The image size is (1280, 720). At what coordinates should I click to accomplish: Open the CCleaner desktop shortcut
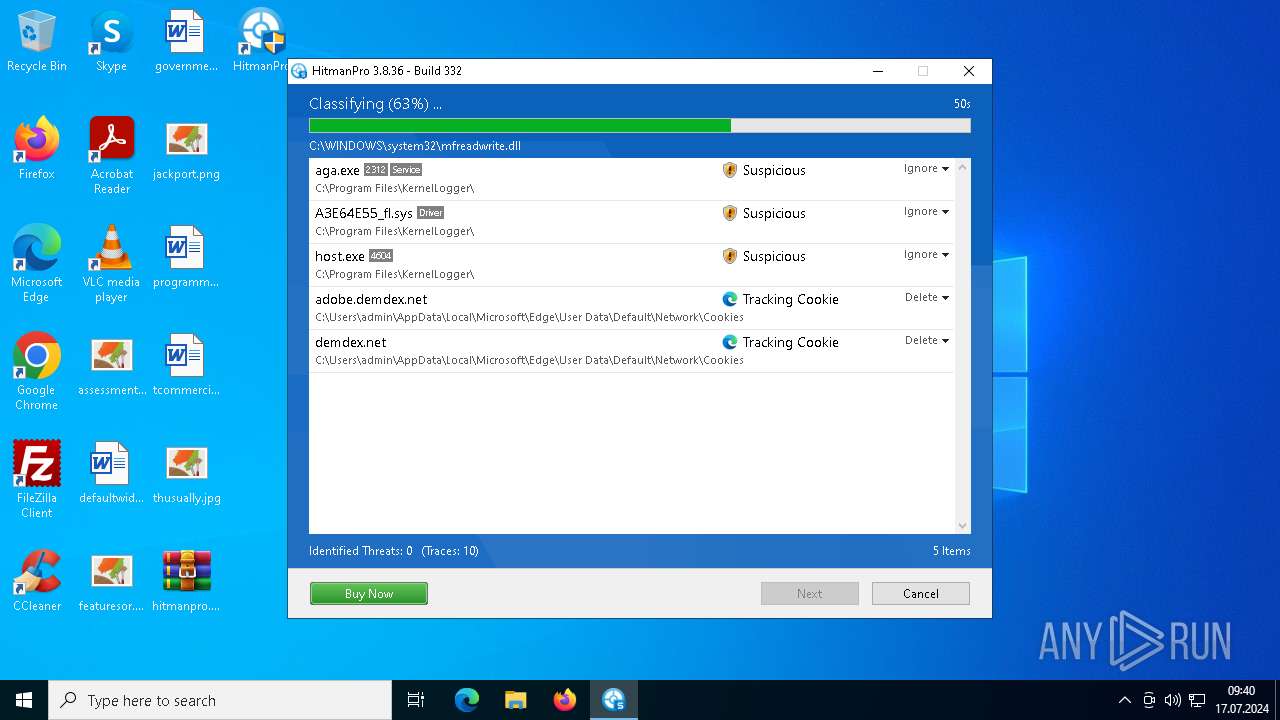click(37, 581)
